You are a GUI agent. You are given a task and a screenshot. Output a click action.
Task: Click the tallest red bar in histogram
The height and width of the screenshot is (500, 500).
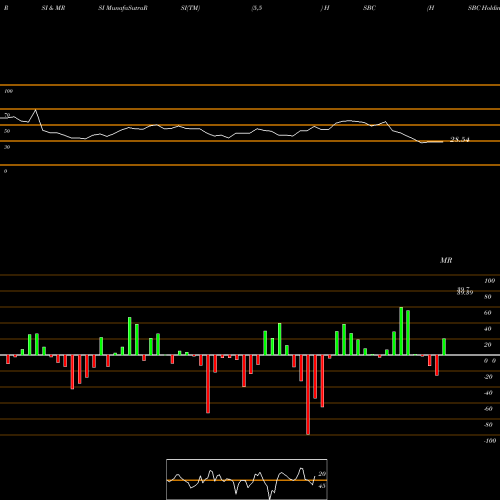coord(308,395)
